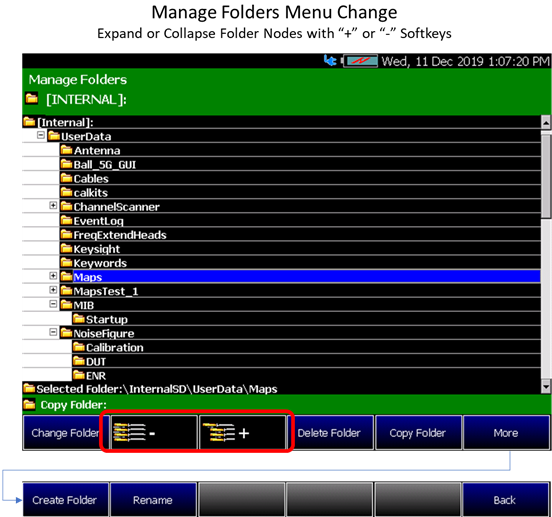Click the folder icon of [Internal]: root
This screenshot has width=552, height=517.
click(29, 122)
